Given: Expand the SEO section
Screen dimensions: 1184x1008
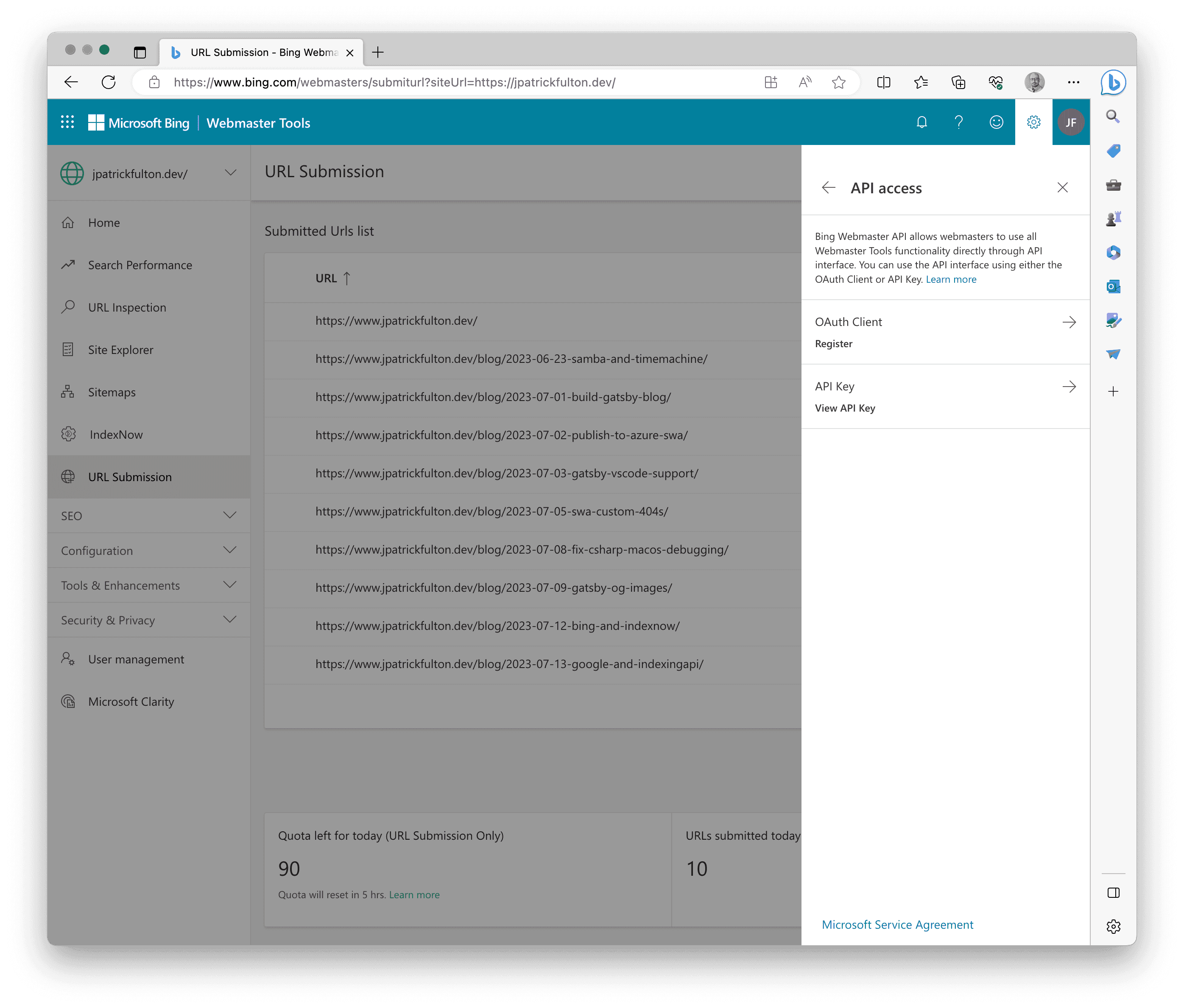Looking at the screenshot, I should [148, 516].
